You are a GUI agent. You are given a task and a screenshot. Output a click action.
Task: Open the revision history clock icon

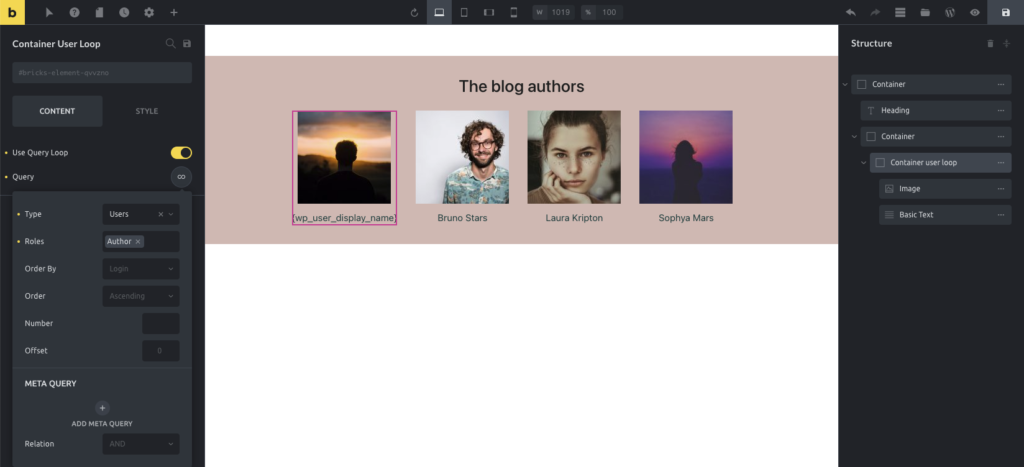pos(124,12)
